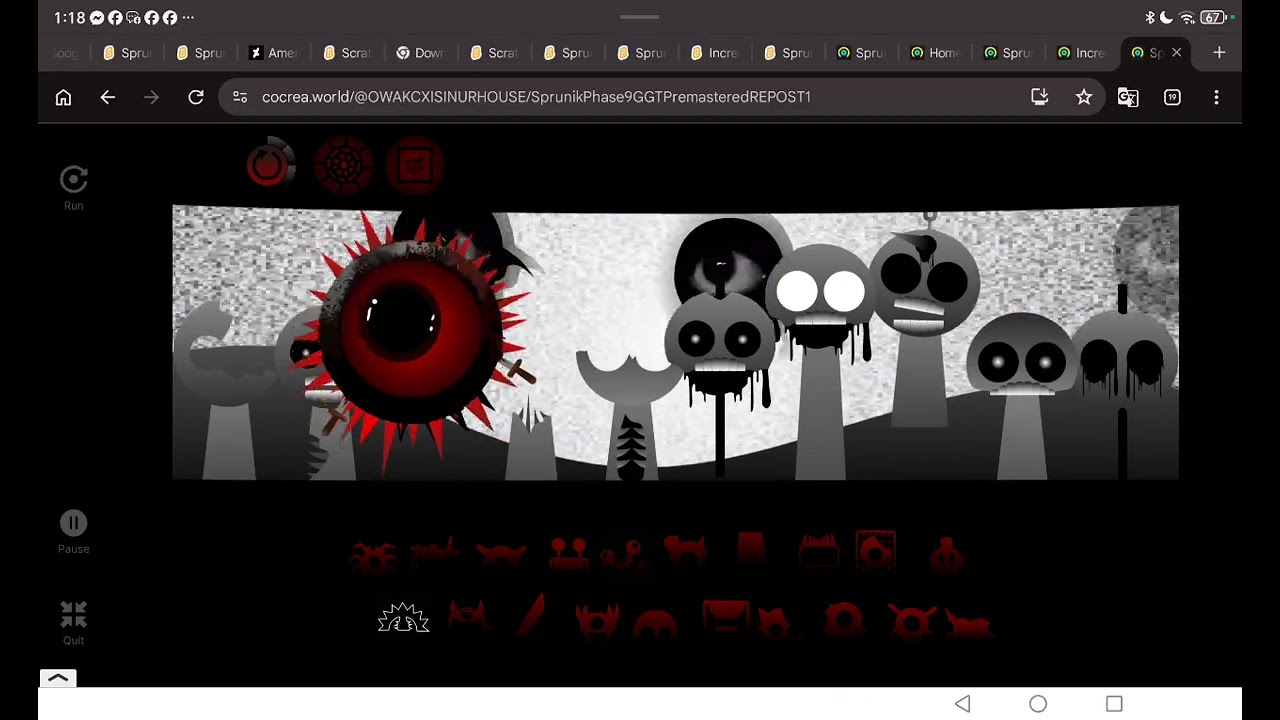Select the round vase-shaped character icon

coord(946,555)
